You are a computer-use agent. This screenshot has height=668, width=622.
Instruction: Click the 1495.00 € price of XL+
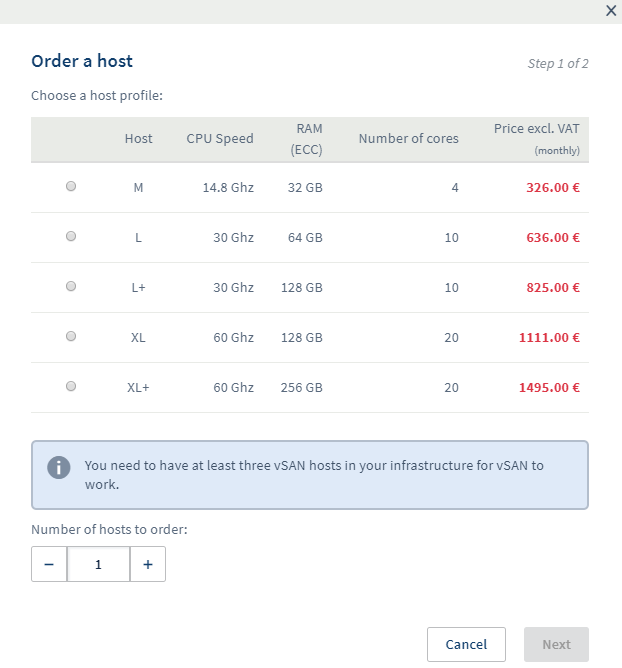tap(549, 387)
